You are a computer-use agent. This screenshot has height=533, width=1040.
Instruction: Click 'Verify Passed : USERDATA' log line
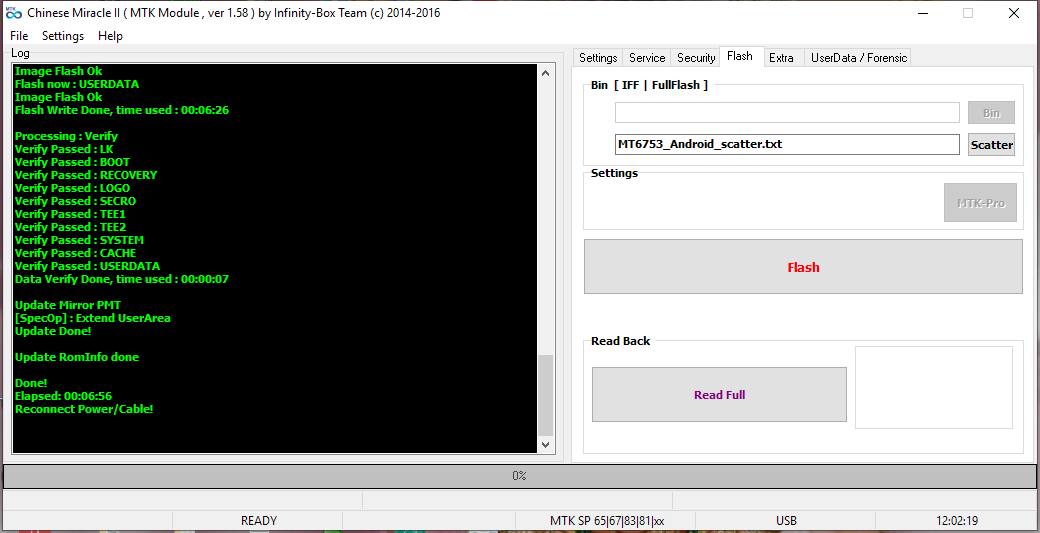click(x=88, y=266)
